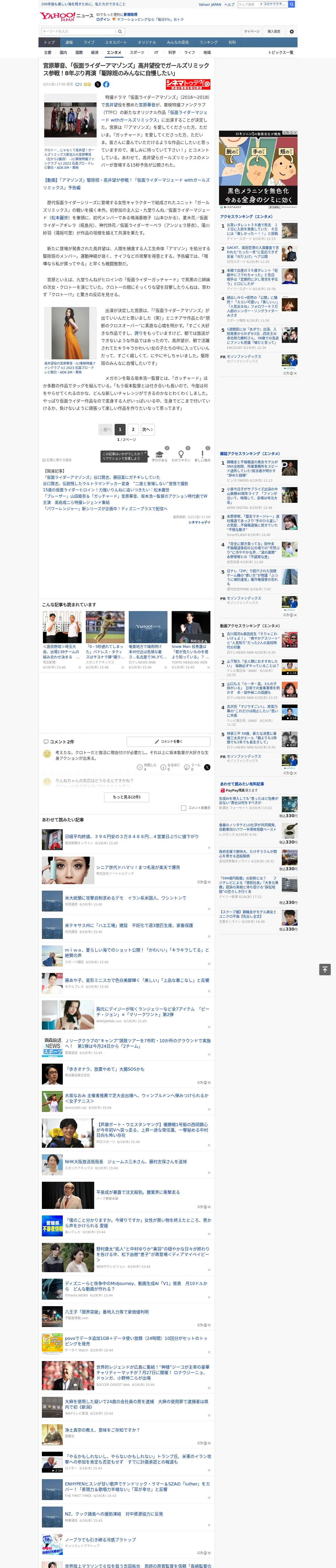Click into the ウェブ検索 field
Image resolution: width=336 pixels, height=1568 pixels.
point(248,4)
